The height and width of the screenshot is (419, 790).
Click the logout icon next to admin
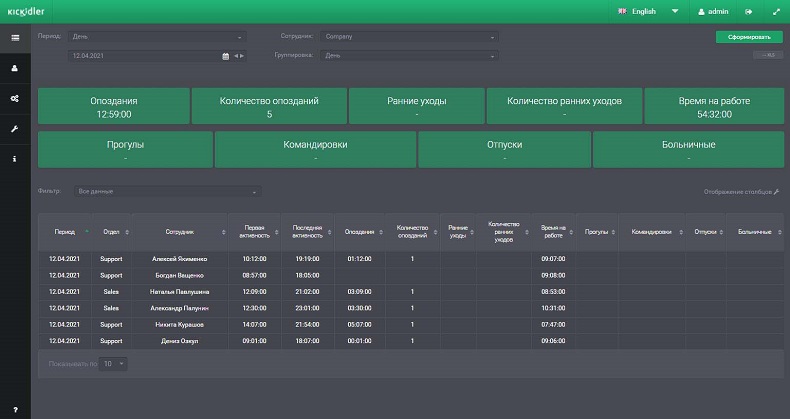point(748,12)
